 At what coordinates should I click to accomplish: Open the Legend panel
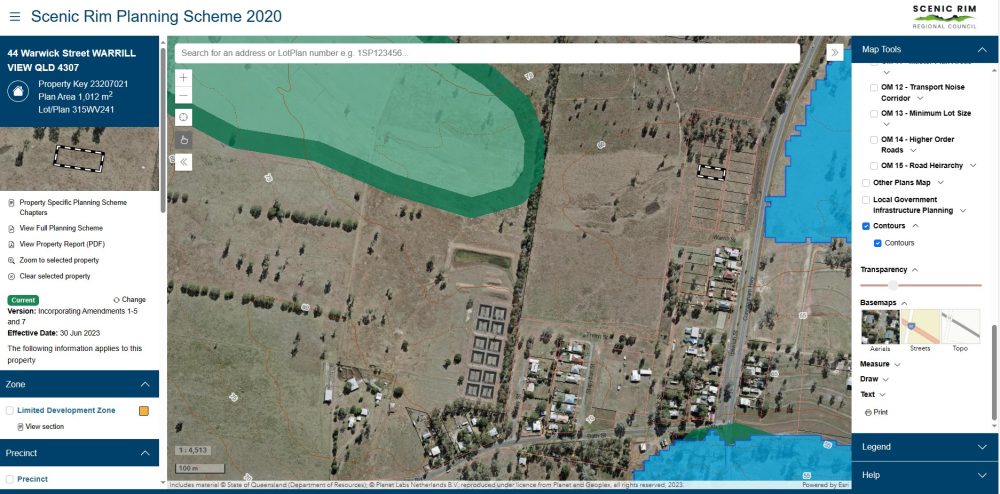coord(982,447)
